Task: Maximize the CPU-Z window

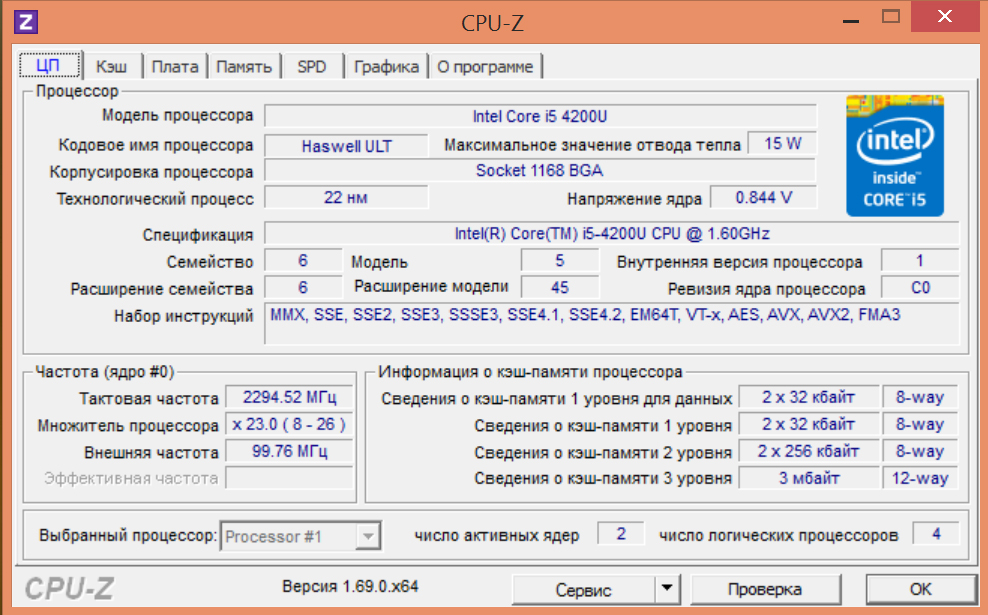Action: (890, 17)
